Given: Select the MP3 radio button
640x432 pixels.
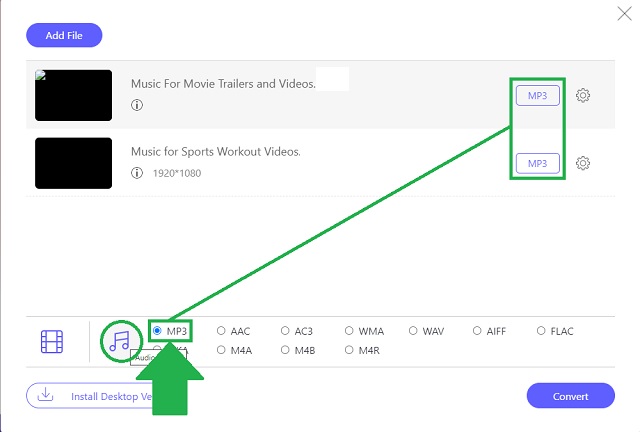Looking at the screenshot, I should click(x=157, y=330).
